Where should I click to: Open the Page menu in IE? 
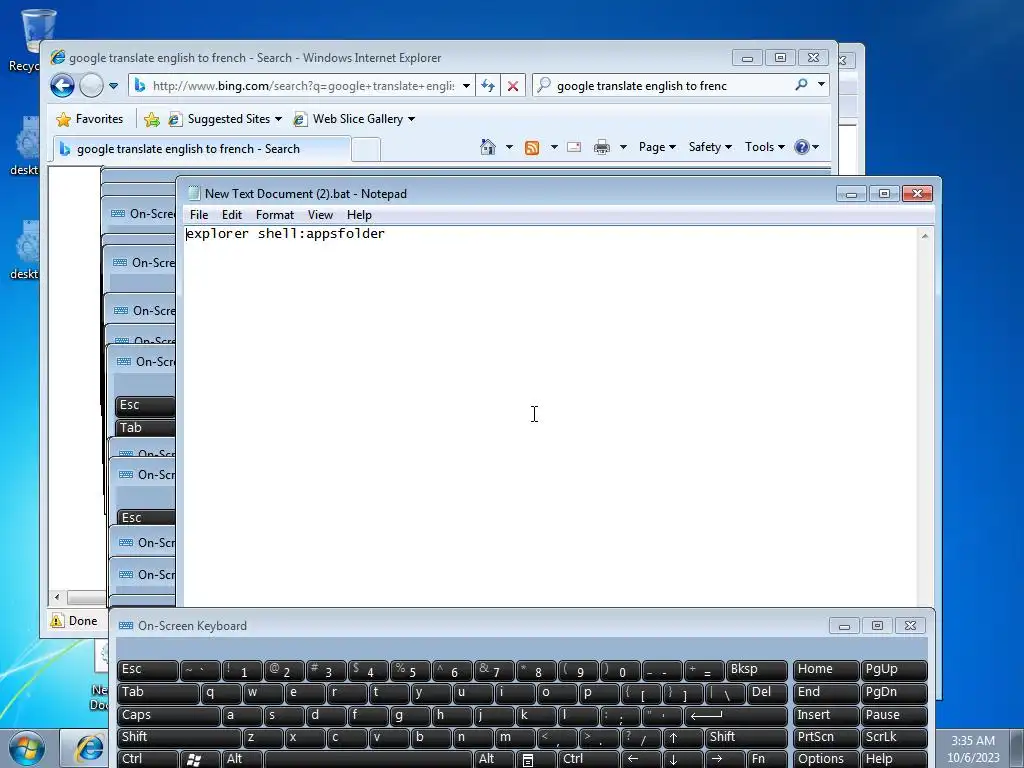click(657, 147)
